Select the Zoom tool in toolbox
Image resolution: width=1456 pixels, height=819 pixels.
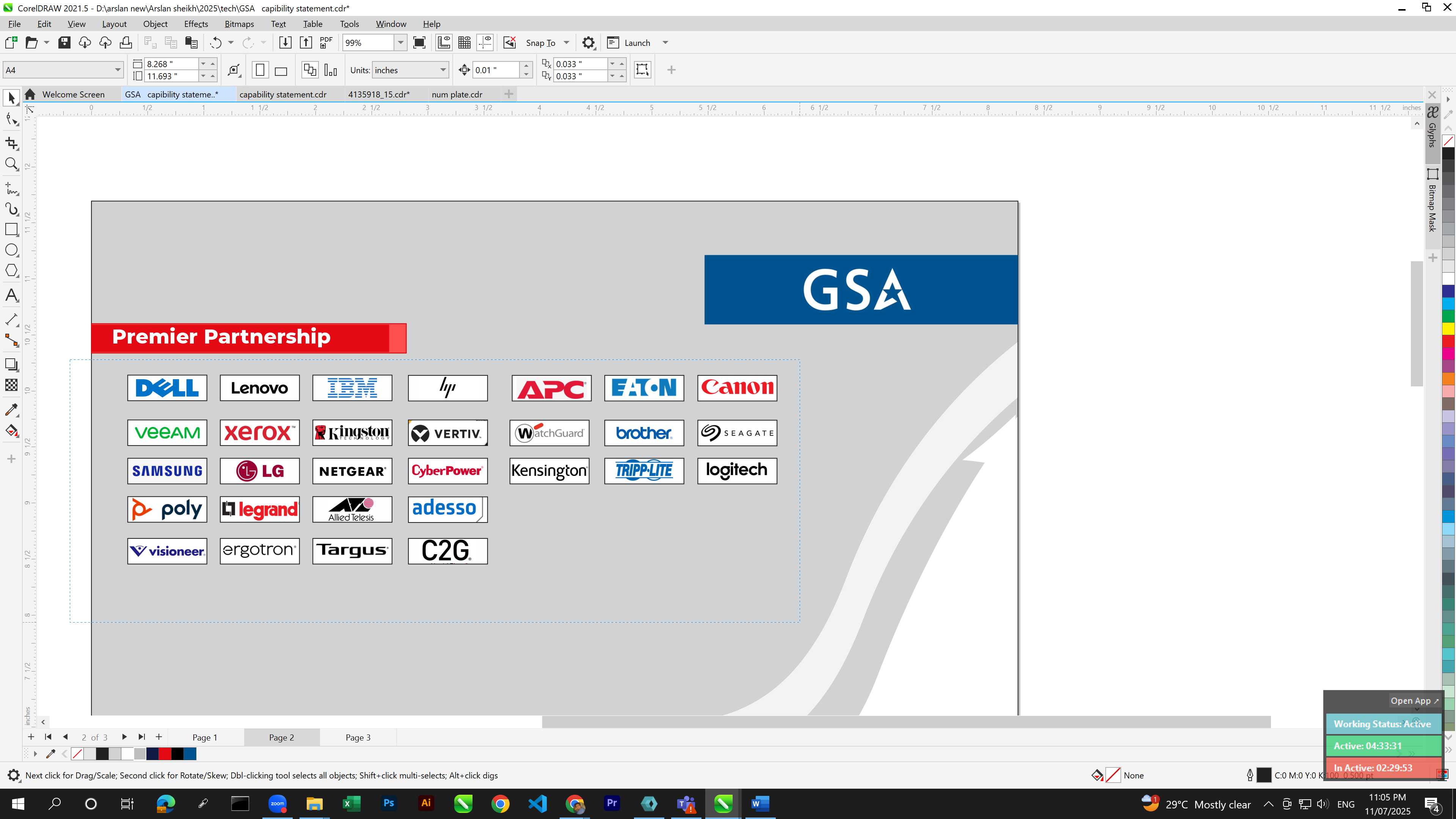coord(11,164)
